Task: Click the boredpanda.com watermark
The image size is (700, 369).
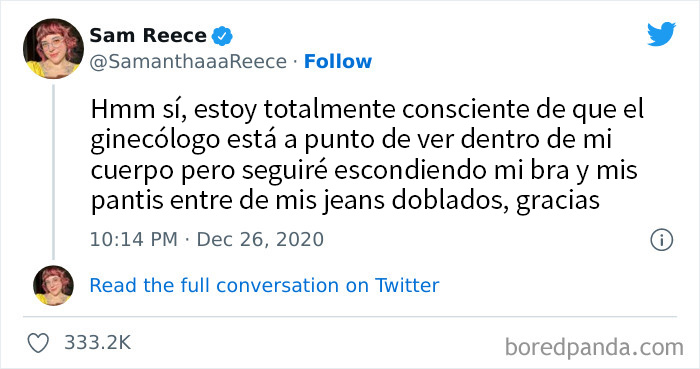Action: pos(594,348)
